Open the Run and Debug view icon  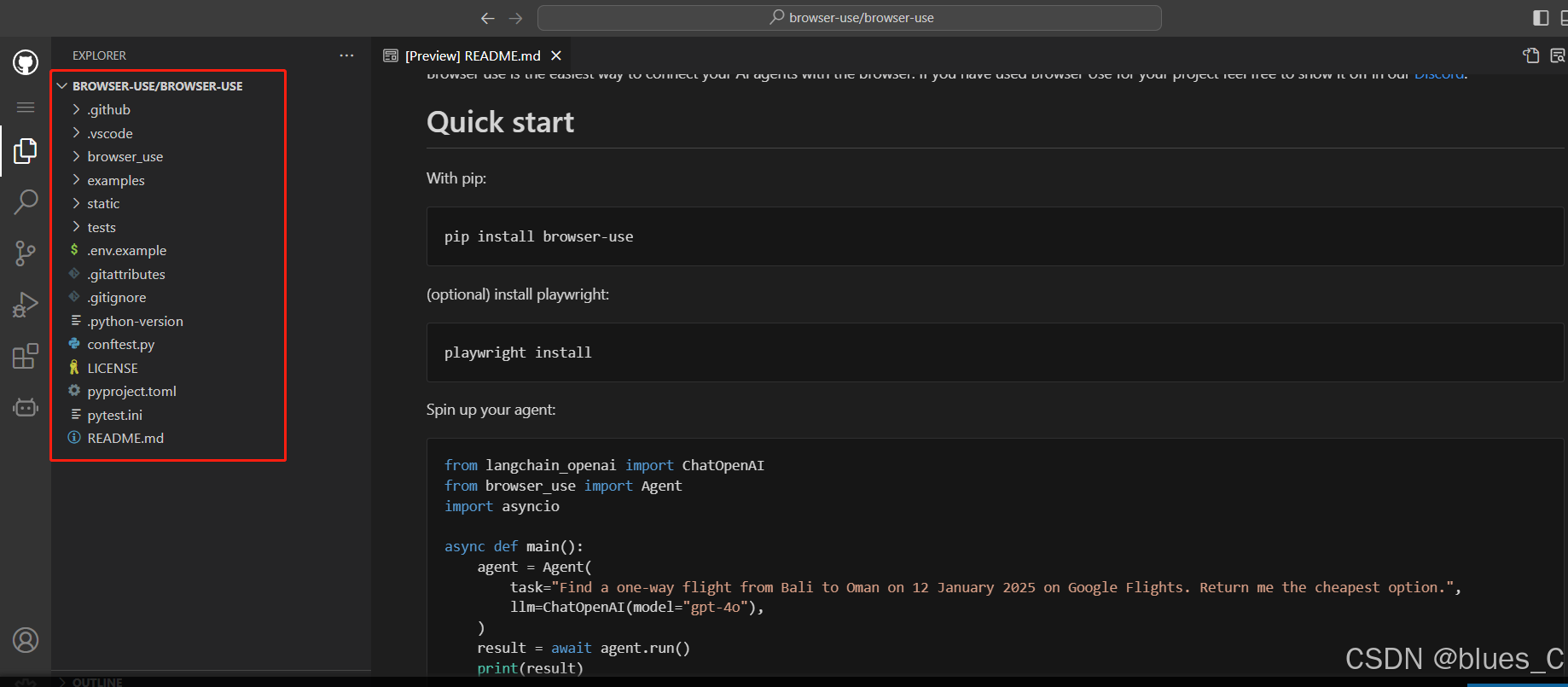click(x=26, y=305)
